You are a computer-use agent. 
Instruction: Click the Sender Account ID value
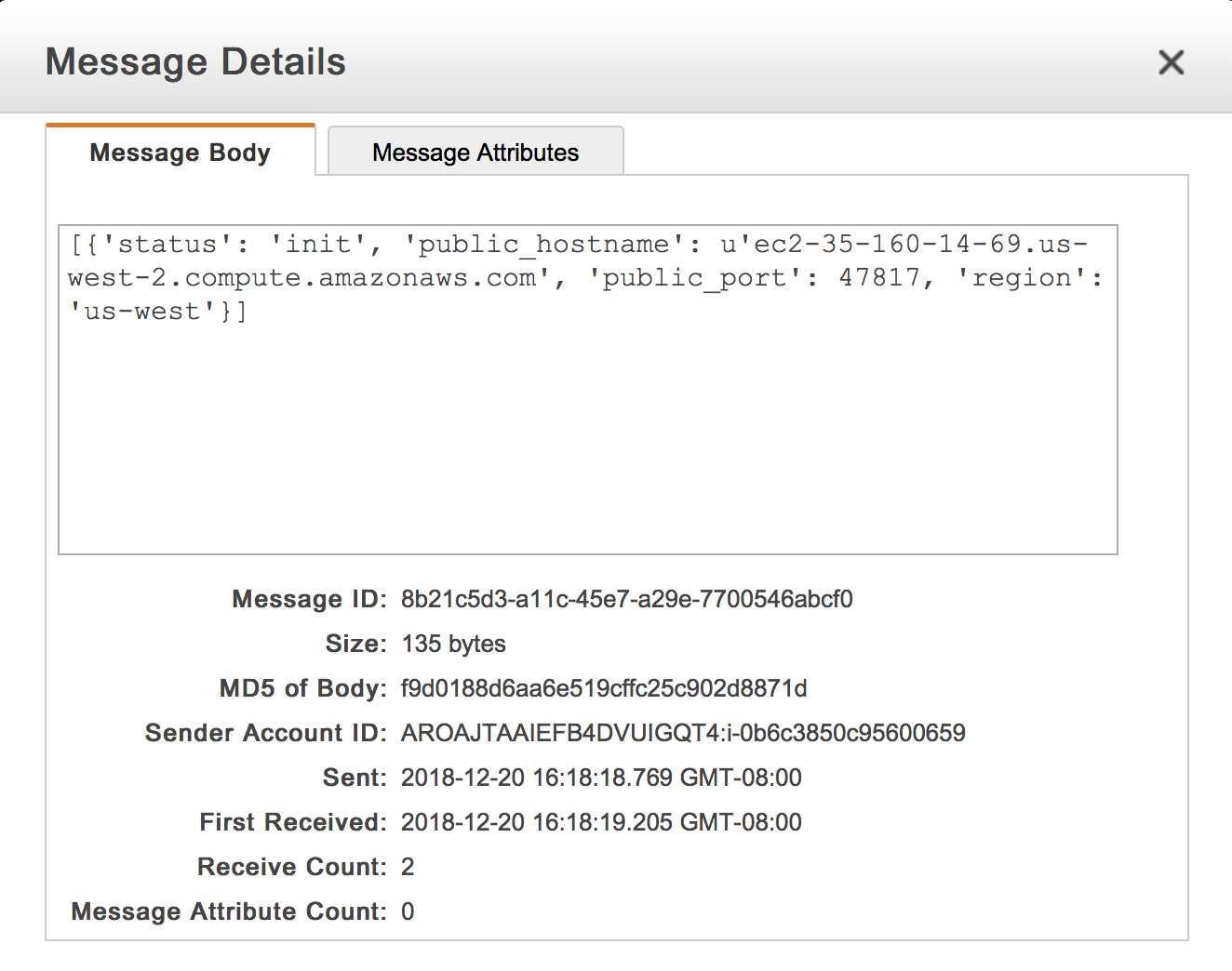(x=683, y=733)
